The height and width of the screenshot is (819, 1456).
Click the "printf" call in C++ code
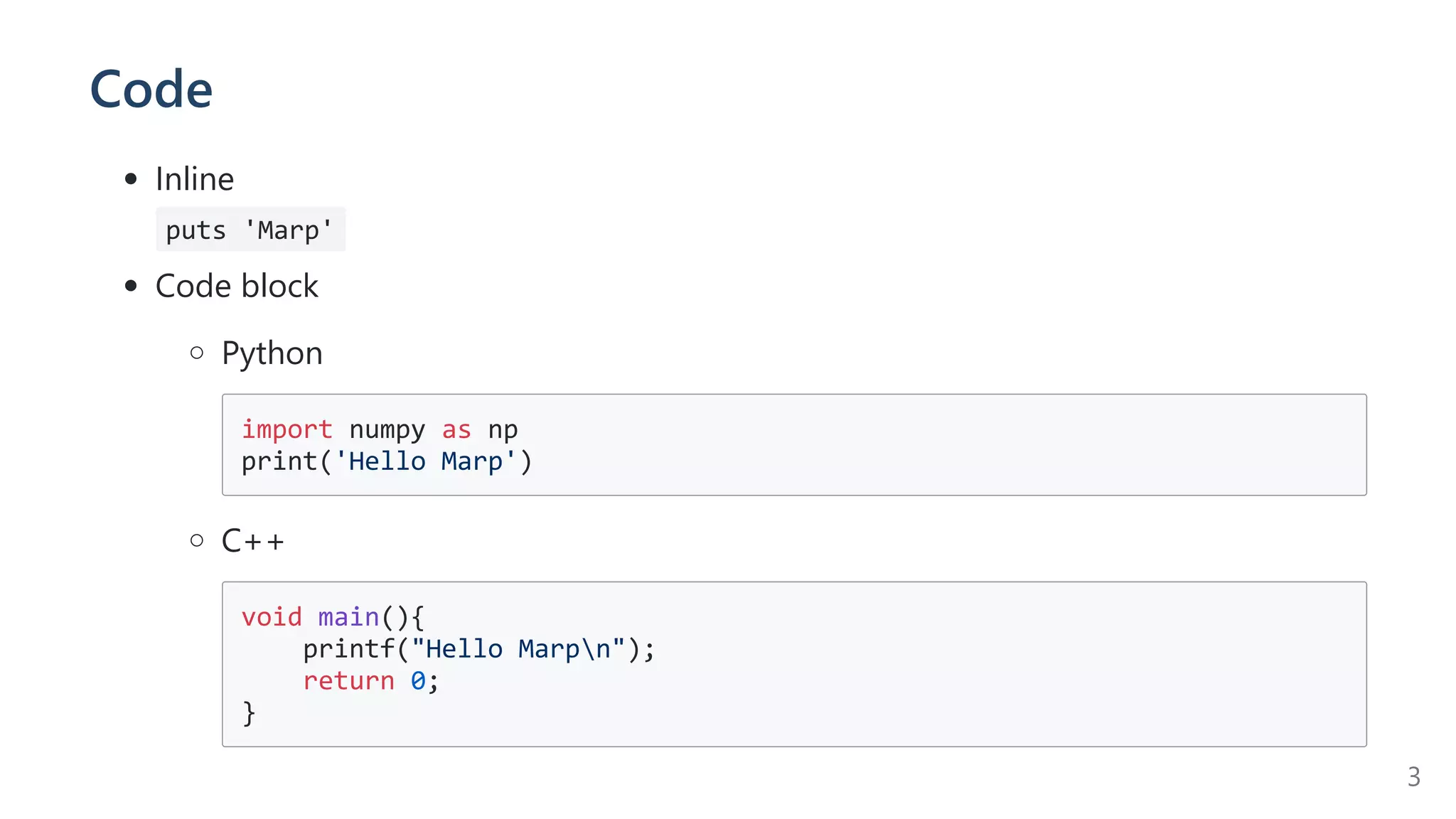pyautogui.click(x=348, y=649)
